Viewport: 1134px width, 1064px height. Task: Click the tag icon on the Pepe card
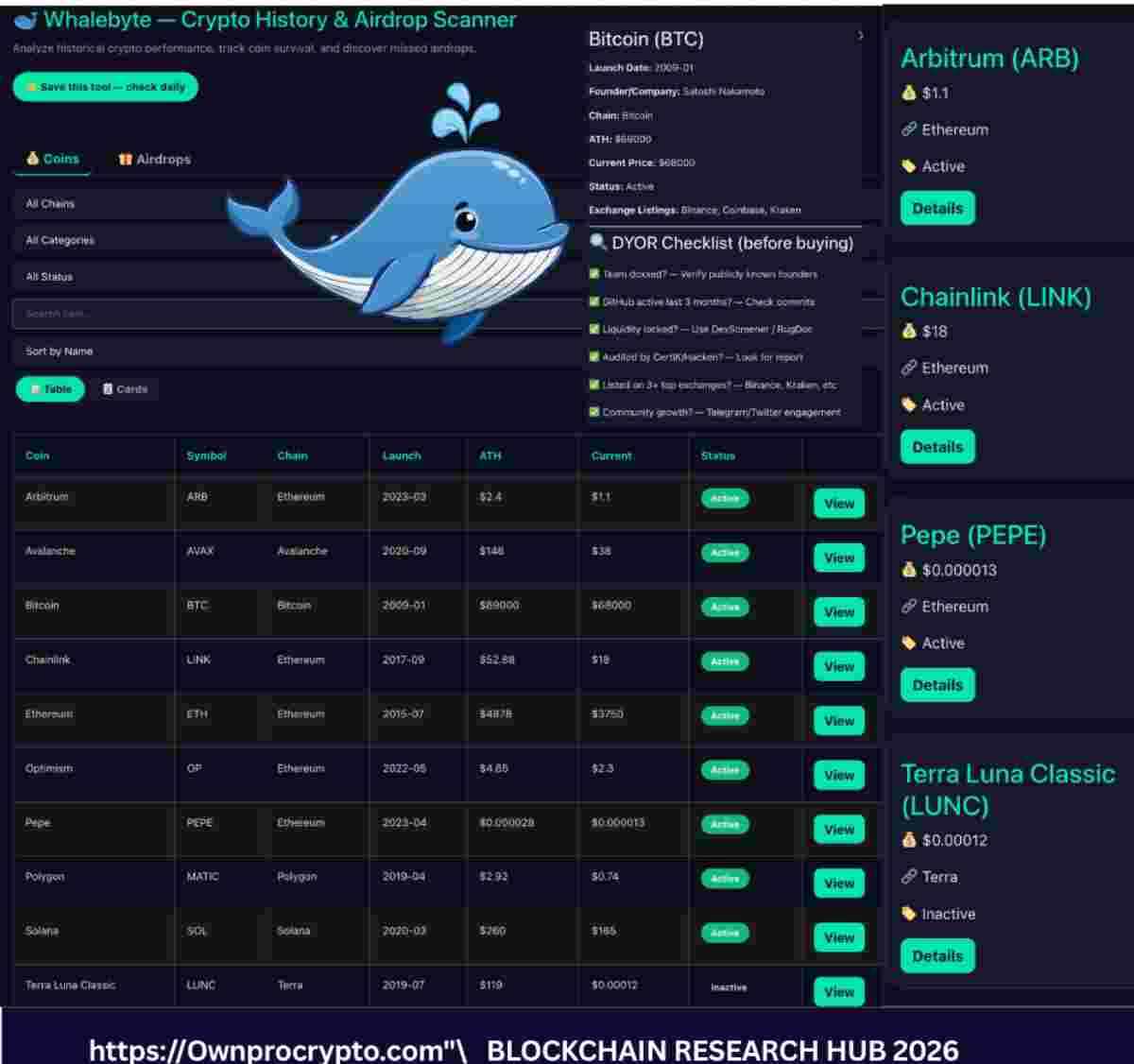(909, 643)
